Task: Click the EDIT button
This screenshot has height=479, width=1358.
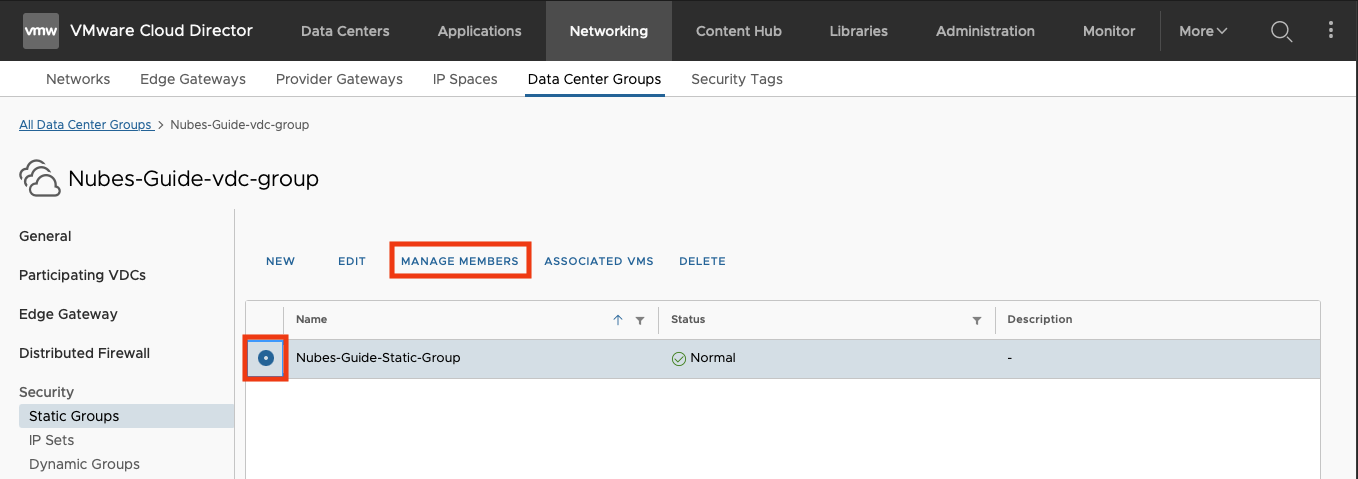Action: [352, 261]
